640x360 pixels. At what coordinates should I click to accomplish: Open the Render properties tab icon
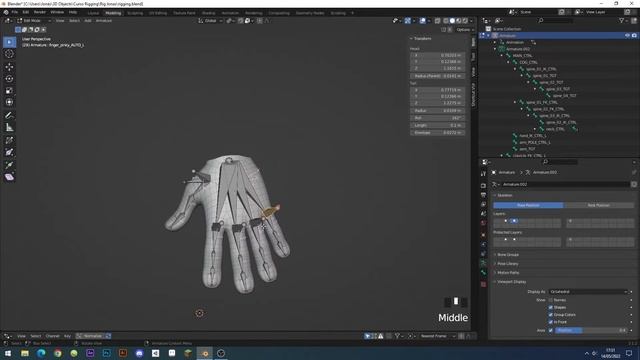[483, 186]
